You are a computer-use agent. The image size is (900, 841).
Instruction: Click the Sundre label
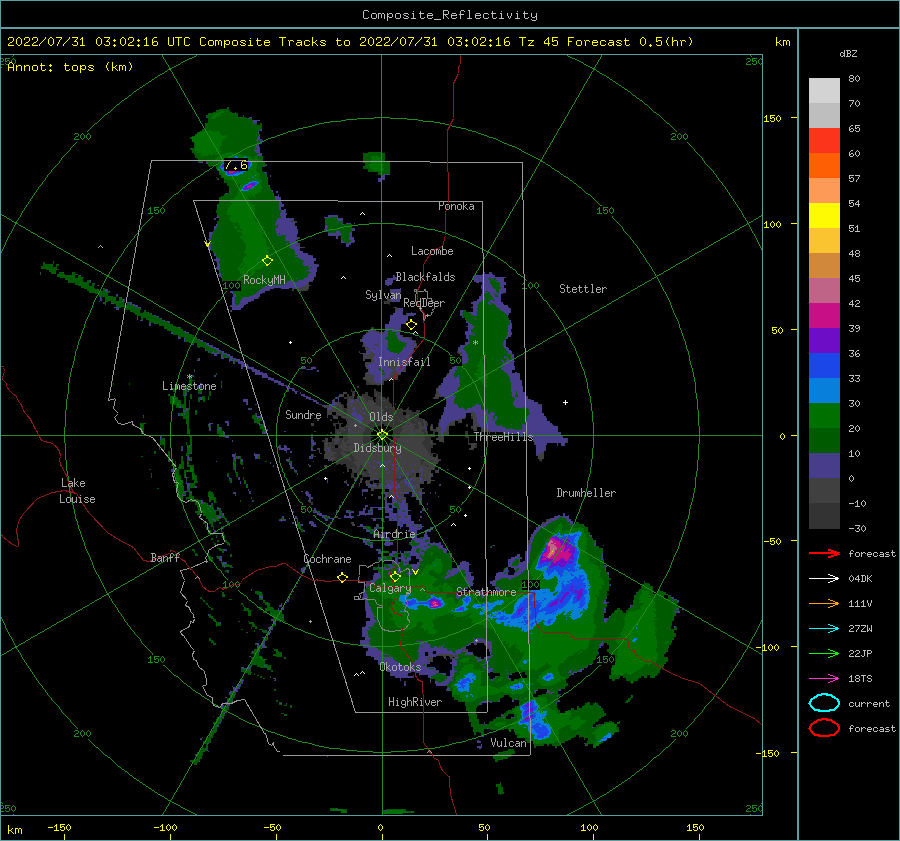pos(303,415)
